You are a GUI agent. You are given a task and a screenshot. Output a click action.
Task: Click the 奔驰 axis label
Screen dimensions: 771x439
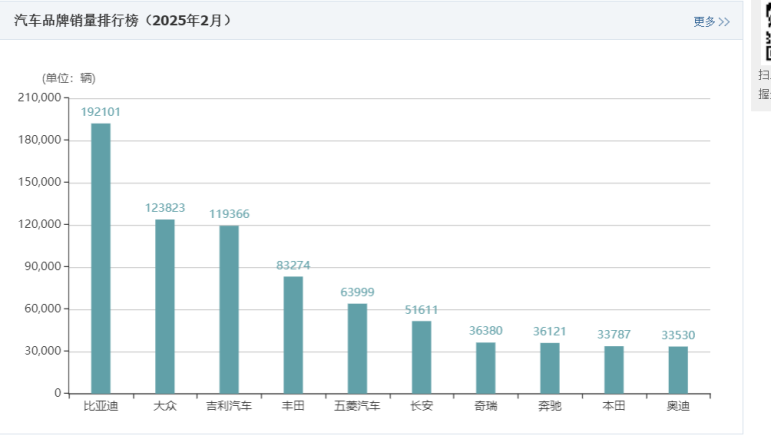550,406
